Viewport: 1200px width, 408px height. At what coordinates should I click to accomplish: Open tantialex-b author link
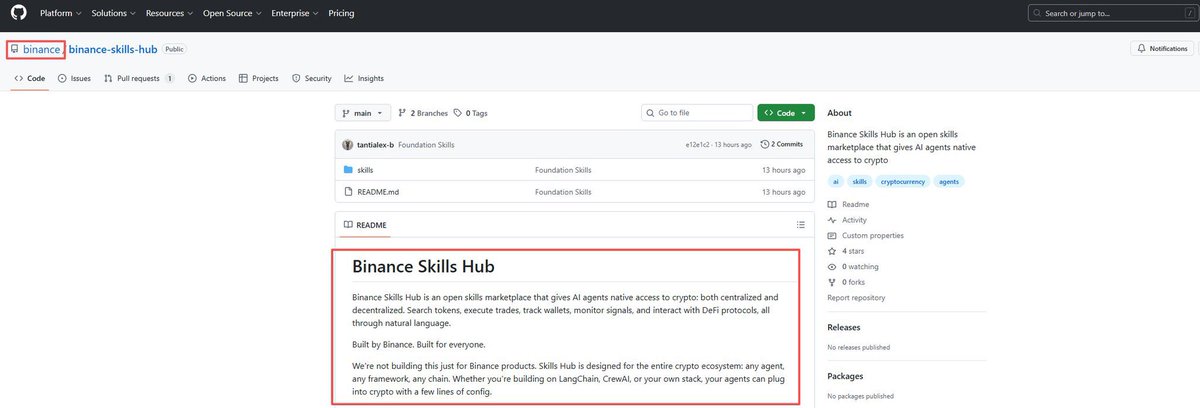[x=375, y=145]
